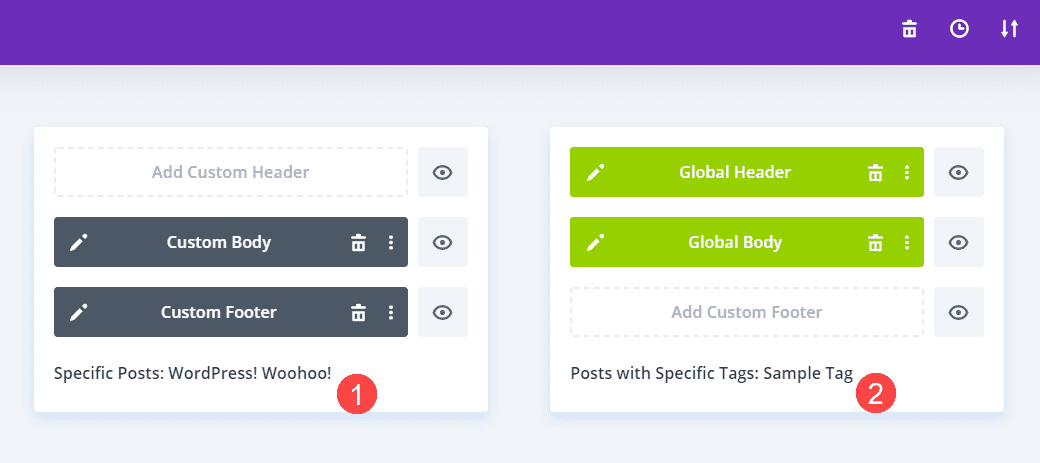This screenshot has width=1040, height=463.
Task: Edit Global Header with pencil icon
Action: 595,172
